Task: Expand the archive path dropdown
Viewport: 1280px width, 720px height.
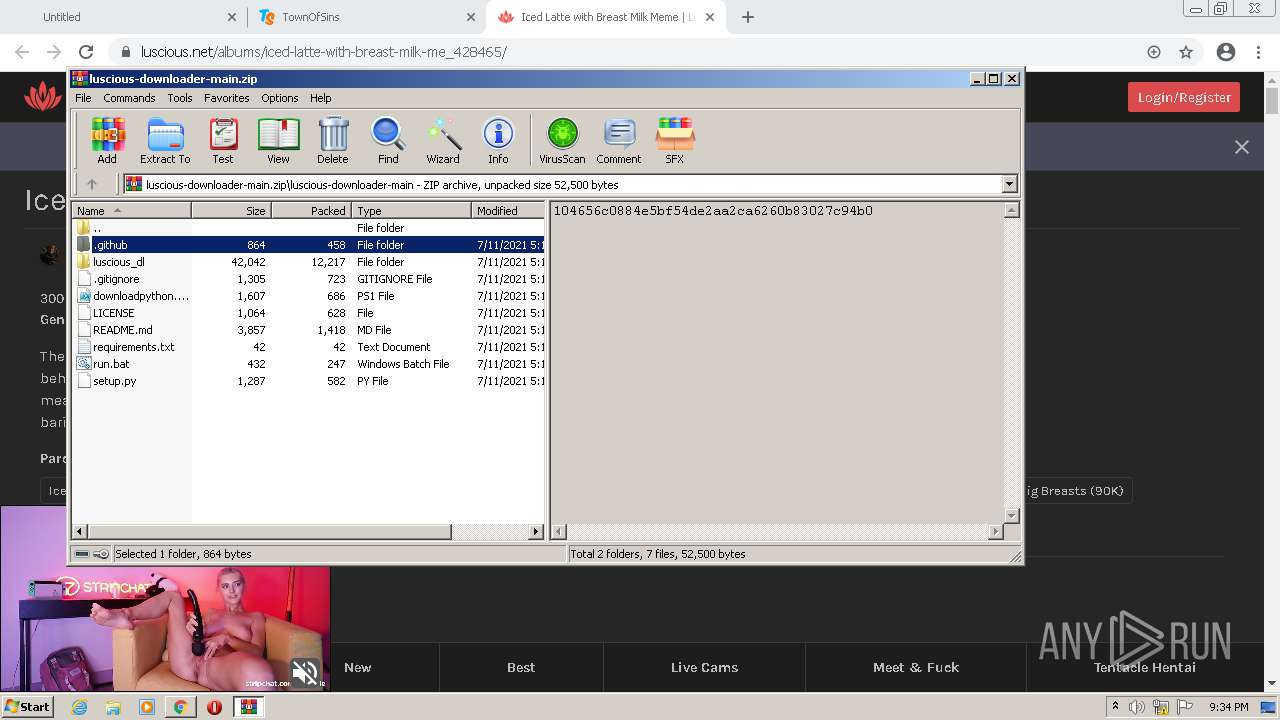Action: coord(1009,184)
